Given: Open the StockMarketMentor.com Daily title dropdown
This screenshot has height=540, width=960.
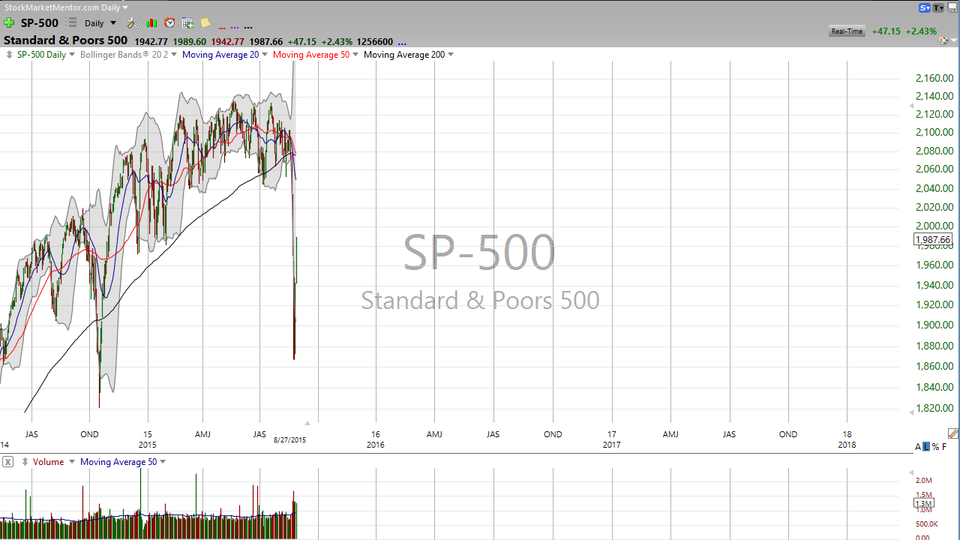Looking at the screenshot, I should (x=125, y=7).
